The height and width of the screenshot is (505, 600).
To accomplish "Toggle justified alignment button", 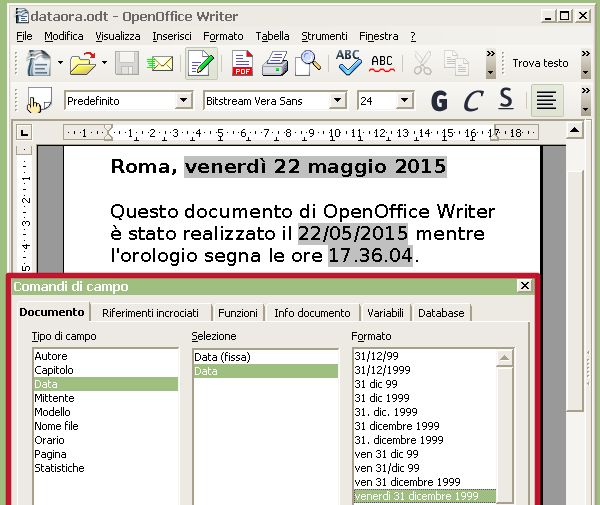I will click(x=546, y=101).
